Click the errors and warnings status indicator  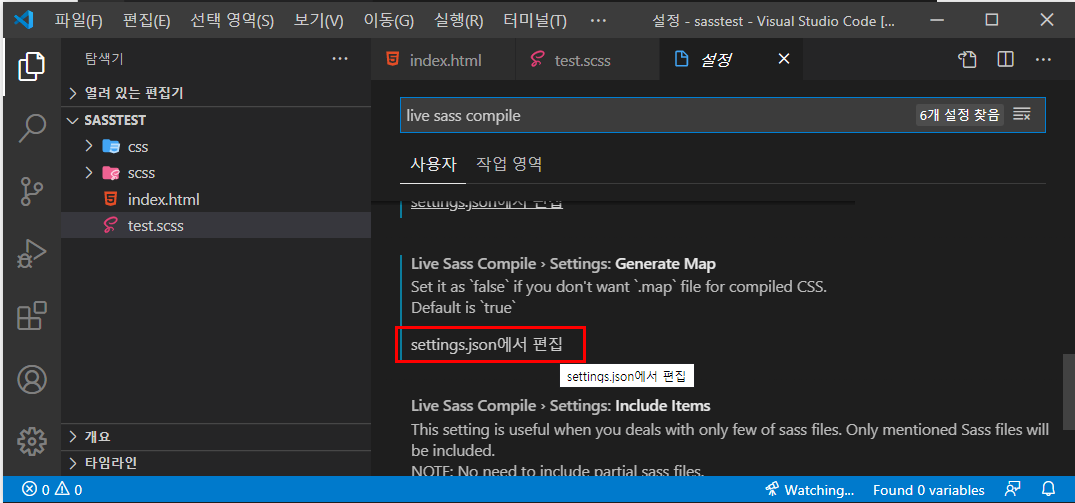(52, 490)
